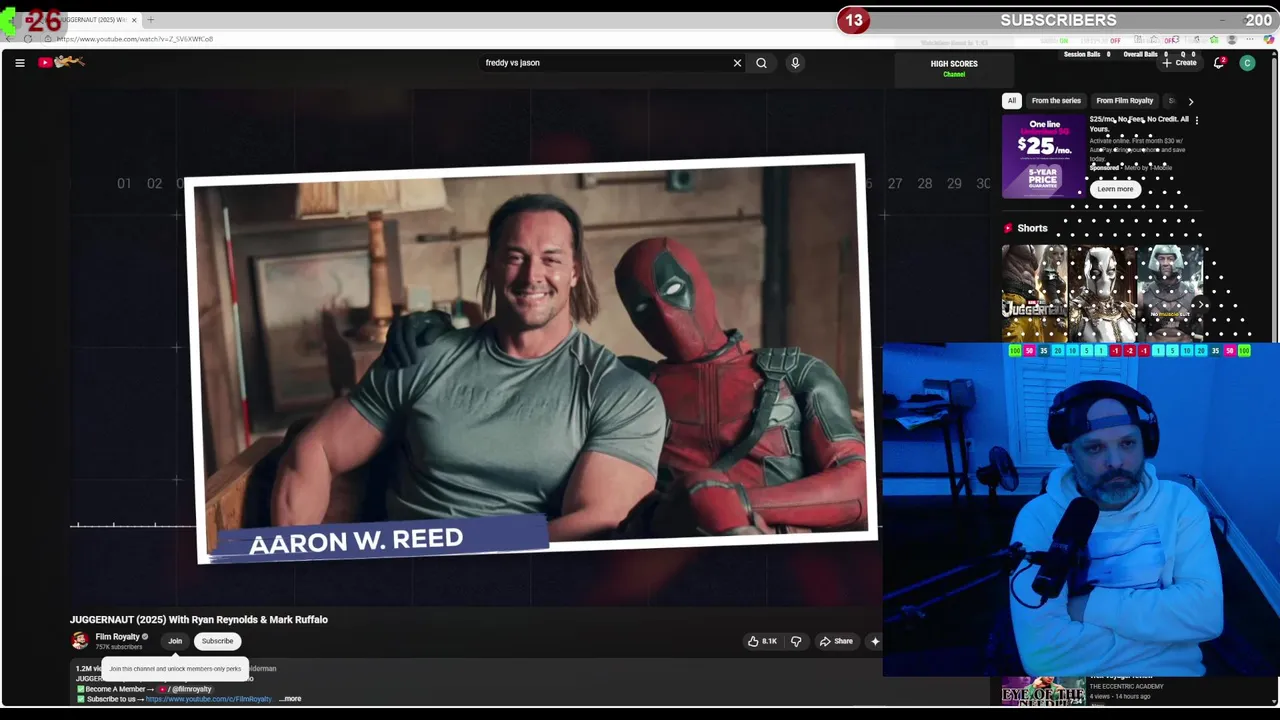Expand the description with ...more
This screenshot has width=1280, height=720.
click(290, 699)
